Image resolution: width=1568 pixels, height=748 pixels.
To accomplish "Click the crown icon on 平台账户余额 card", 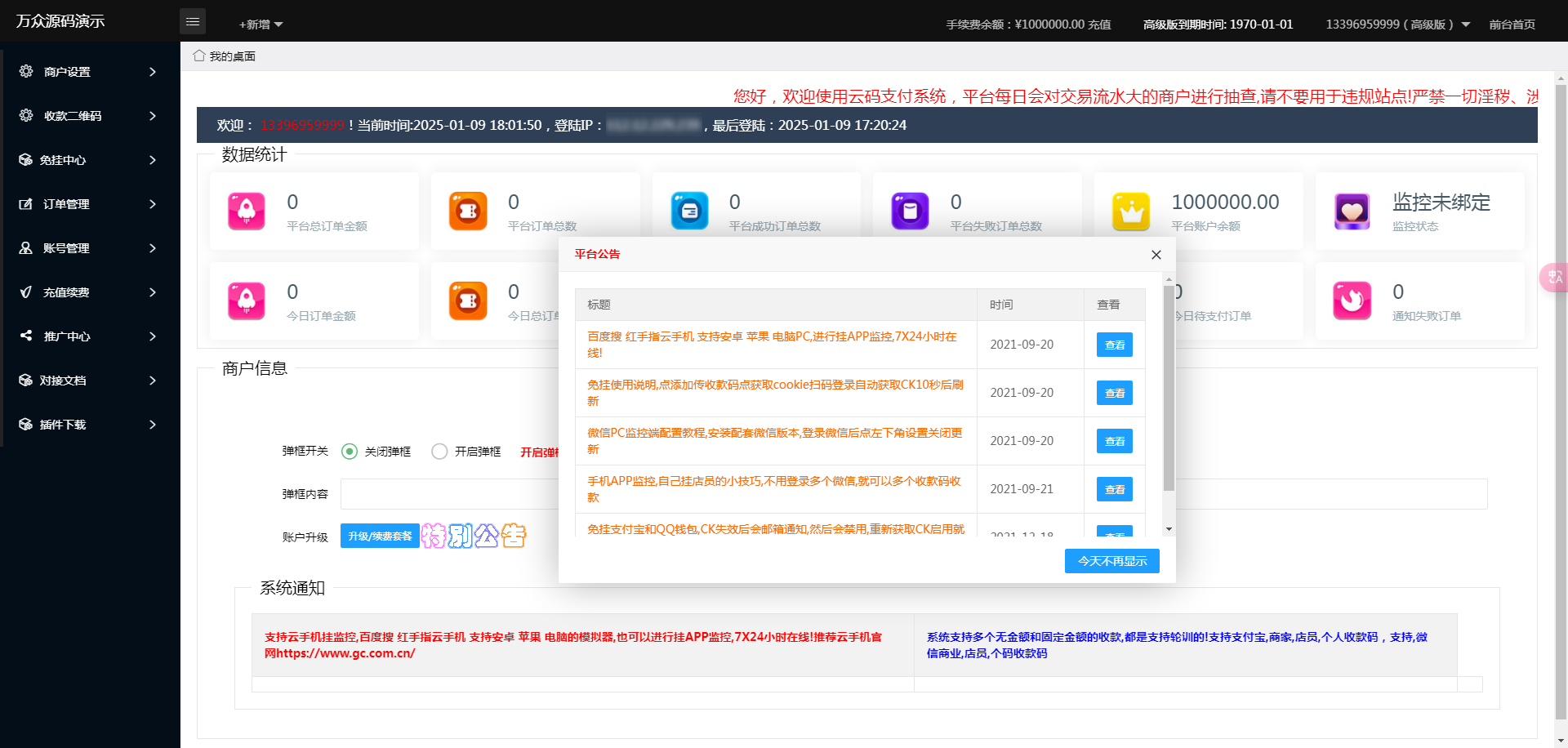I will click(x=1130, y=211).
